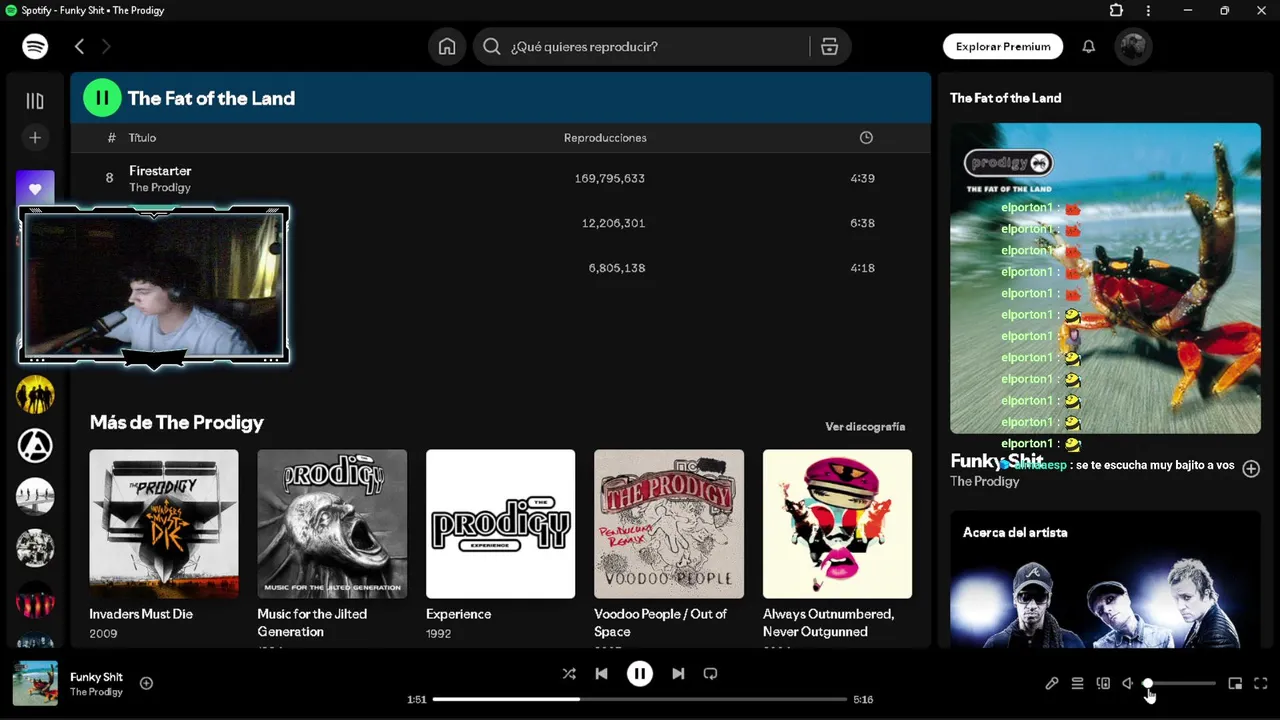Open the anarchy-symbol library item
1280x720 pixels.
click(35, 445)
